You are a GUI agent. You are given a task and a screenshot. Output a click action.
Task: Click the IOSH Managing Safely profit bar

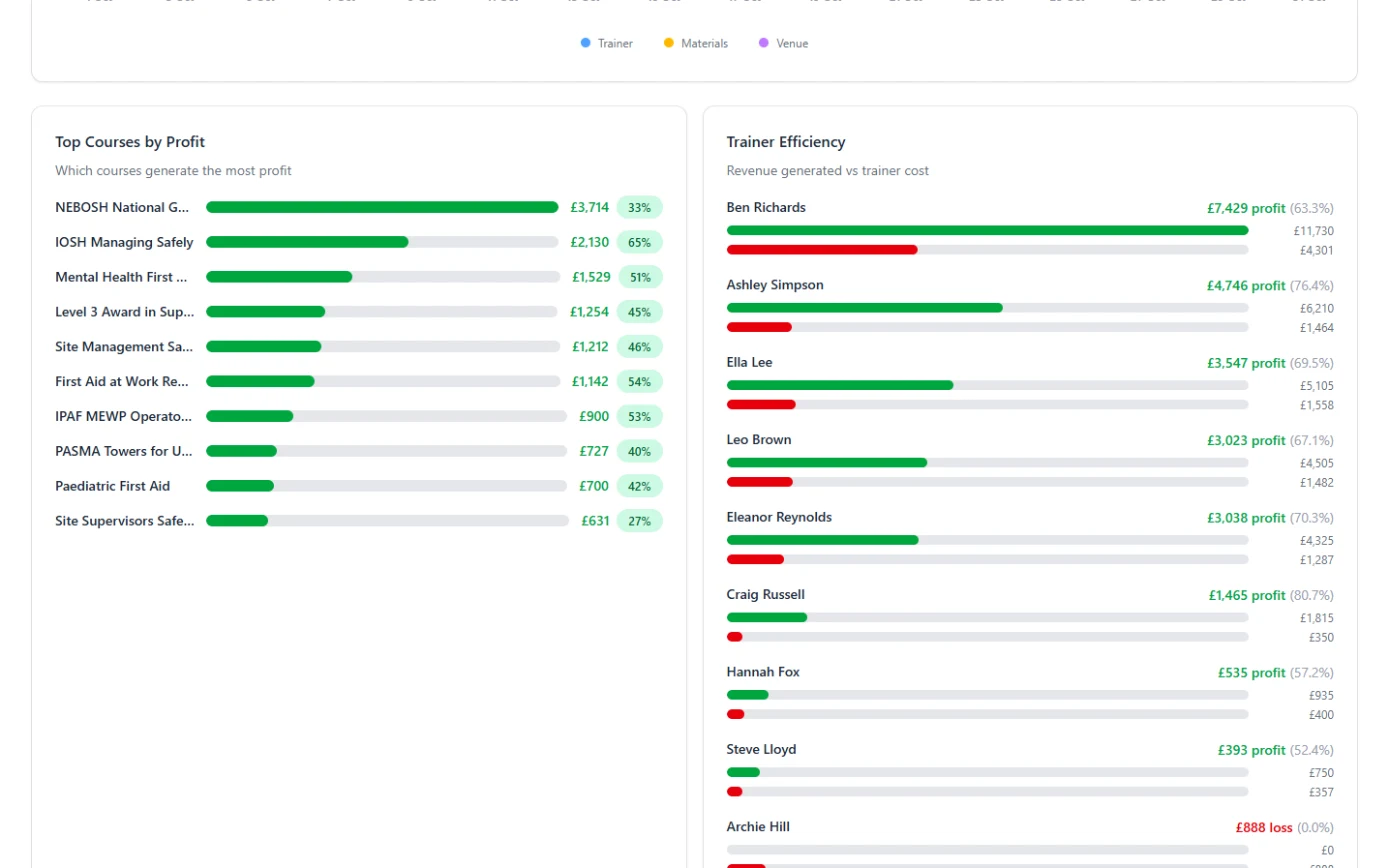pos(307,242)
